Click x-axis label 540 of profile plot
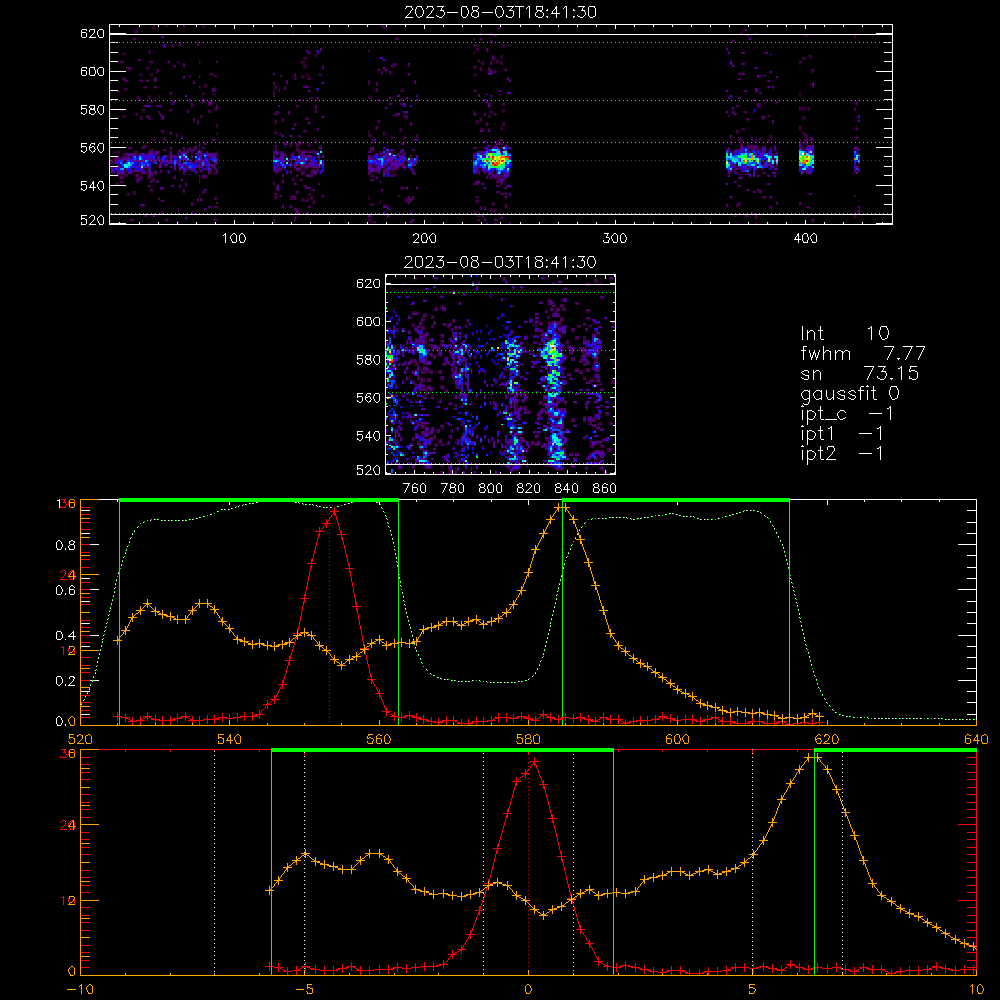Viewport: 1000px width, 1000px height. coord(230,739)
